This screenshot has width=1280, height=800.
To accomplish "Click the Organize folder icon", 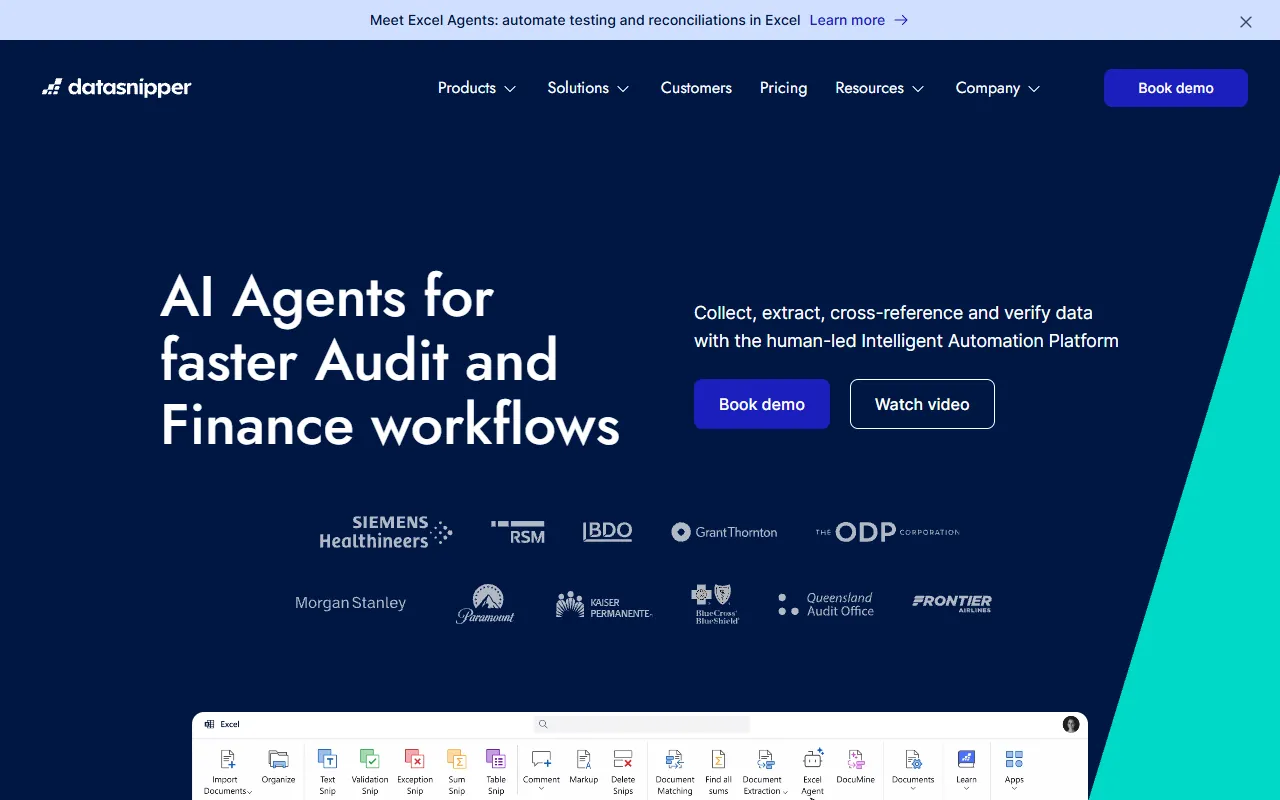I will 278,761.
